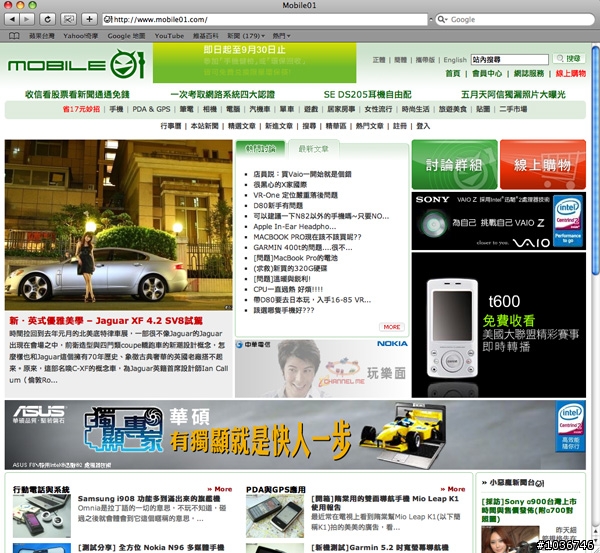Click t600 phone advertisement
The width and height of the screenshot is (600, 553).
point(499,325)
